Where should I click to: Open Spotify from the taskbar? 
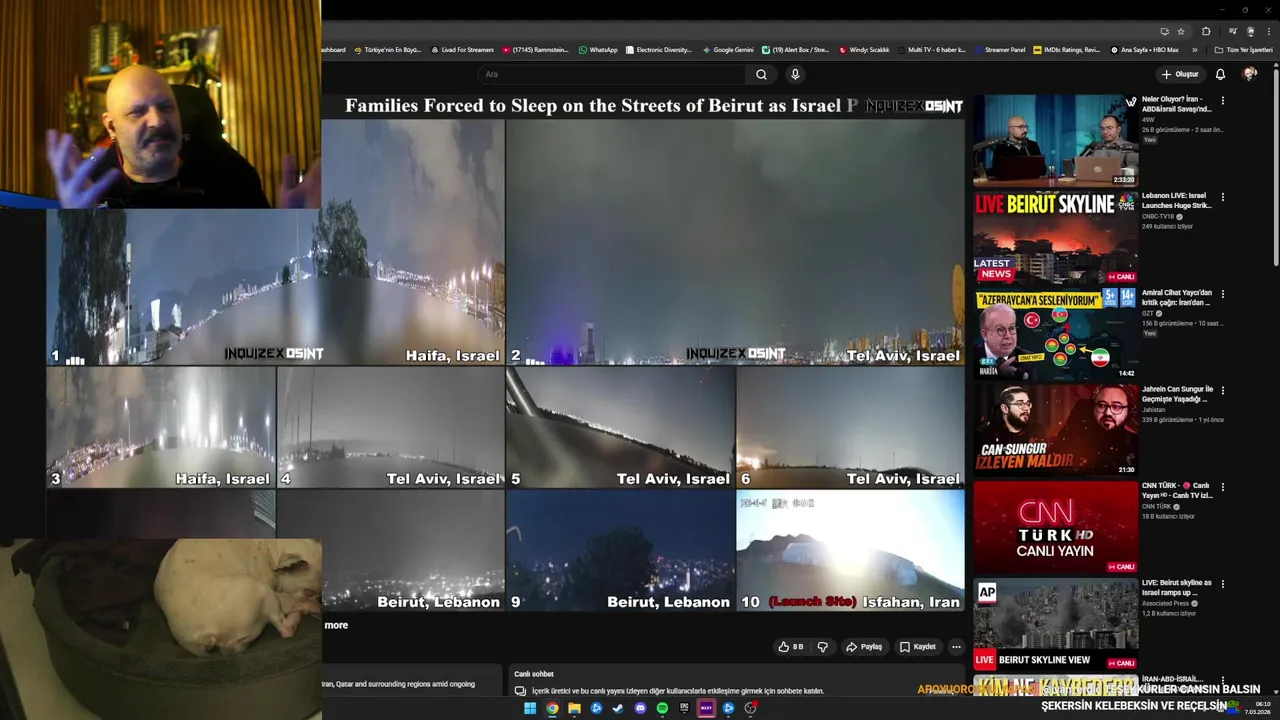(662, 708)
